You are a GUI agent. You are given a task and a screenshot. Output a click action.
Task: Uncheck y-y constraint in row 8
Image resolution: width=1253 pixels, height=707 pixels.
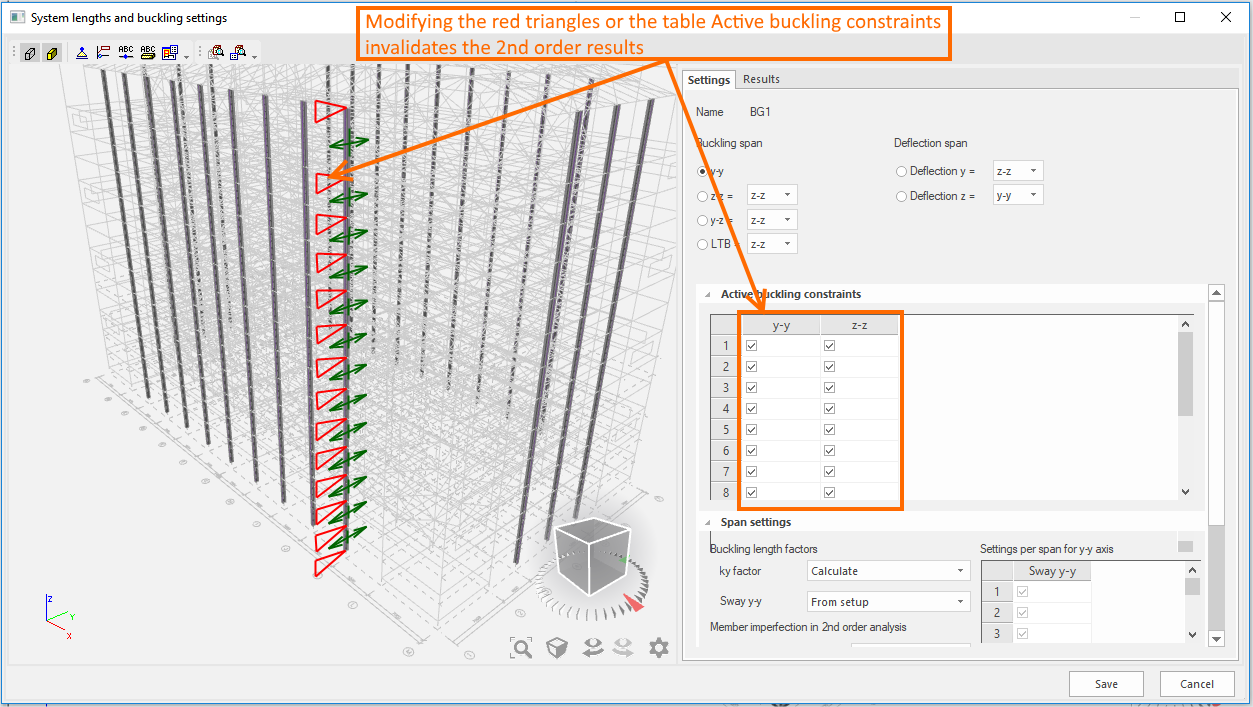(752, 493)
